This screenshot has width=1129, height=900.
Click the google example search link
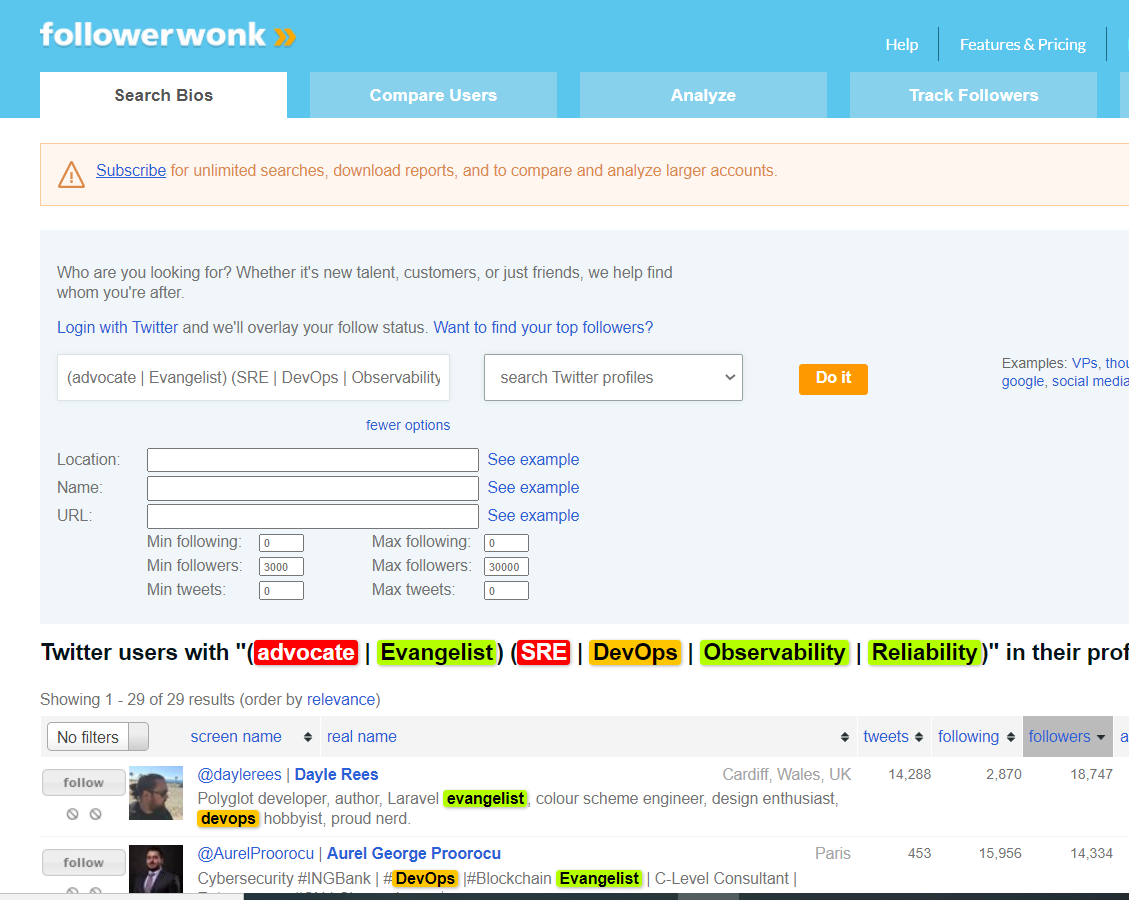[1022, 382]
